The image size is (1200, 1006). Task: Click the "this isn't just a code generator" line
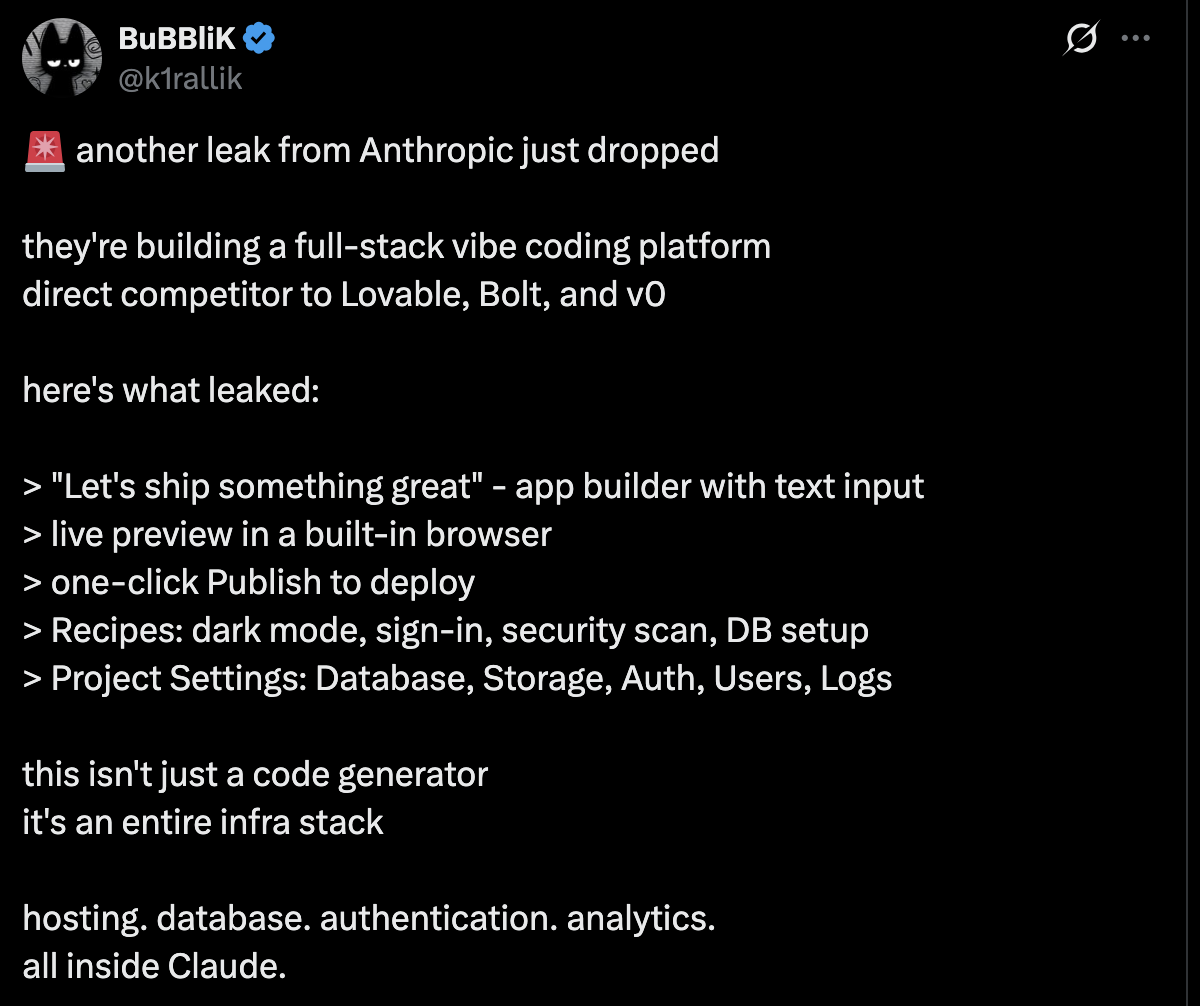255,774
